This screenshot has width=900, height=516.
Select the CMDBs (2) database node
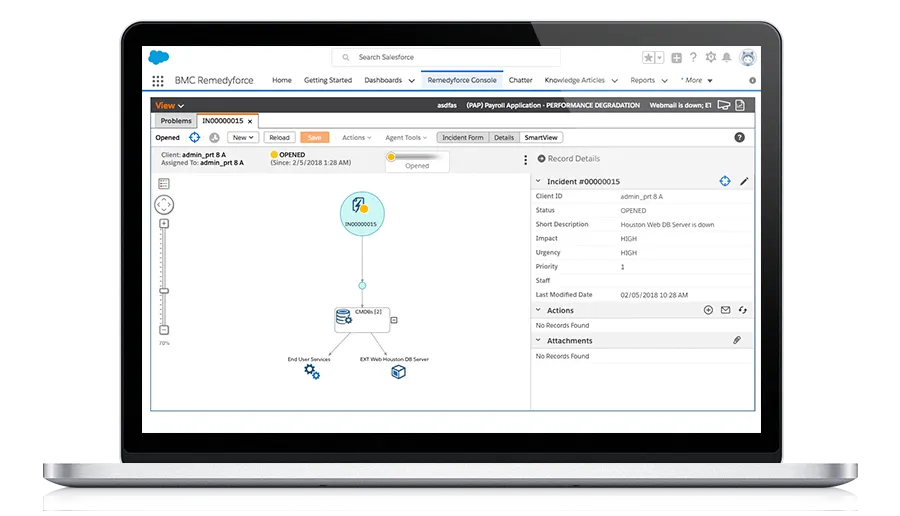362,319
